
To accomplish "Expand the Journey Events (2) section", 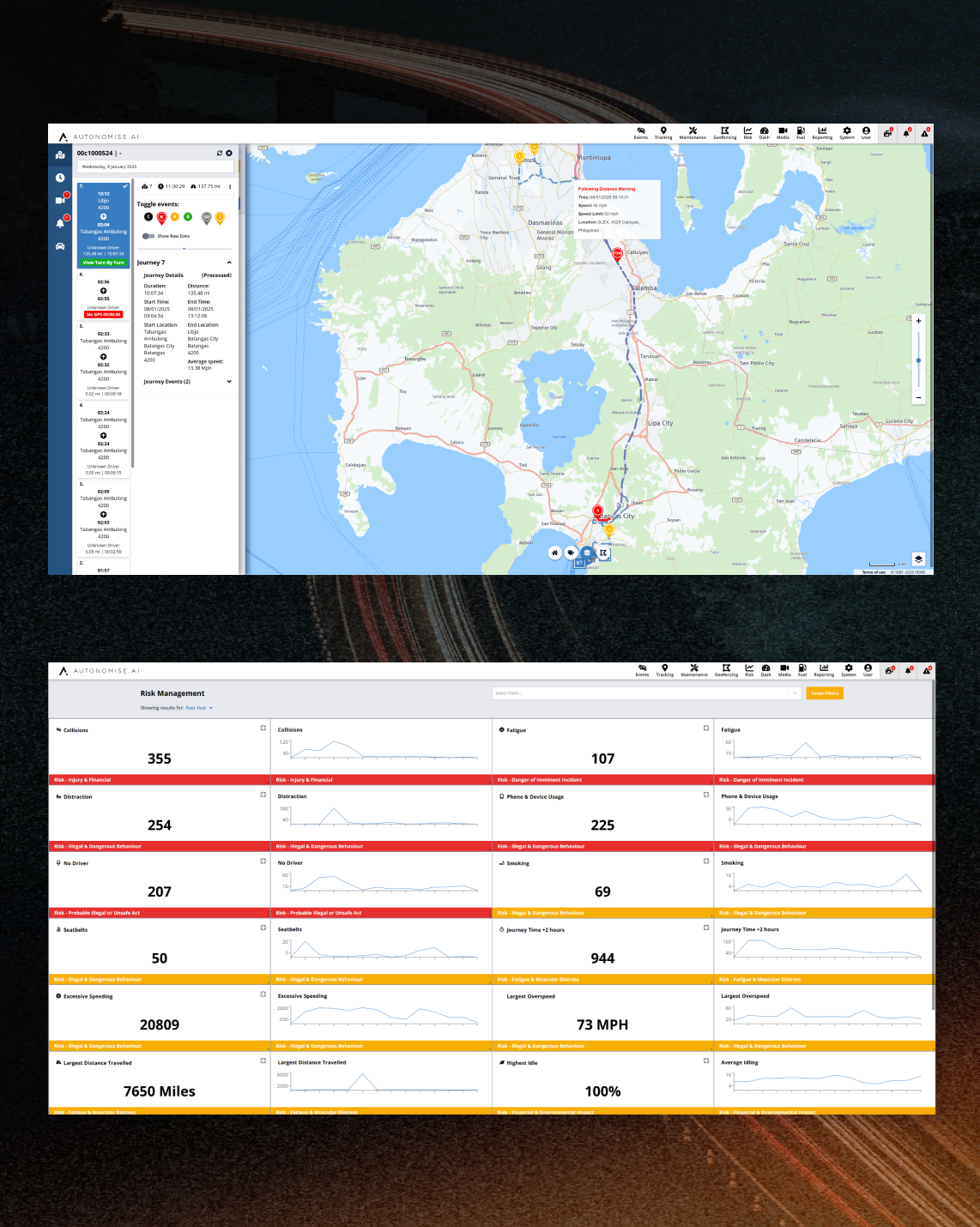I will click(x=229, y=382).
